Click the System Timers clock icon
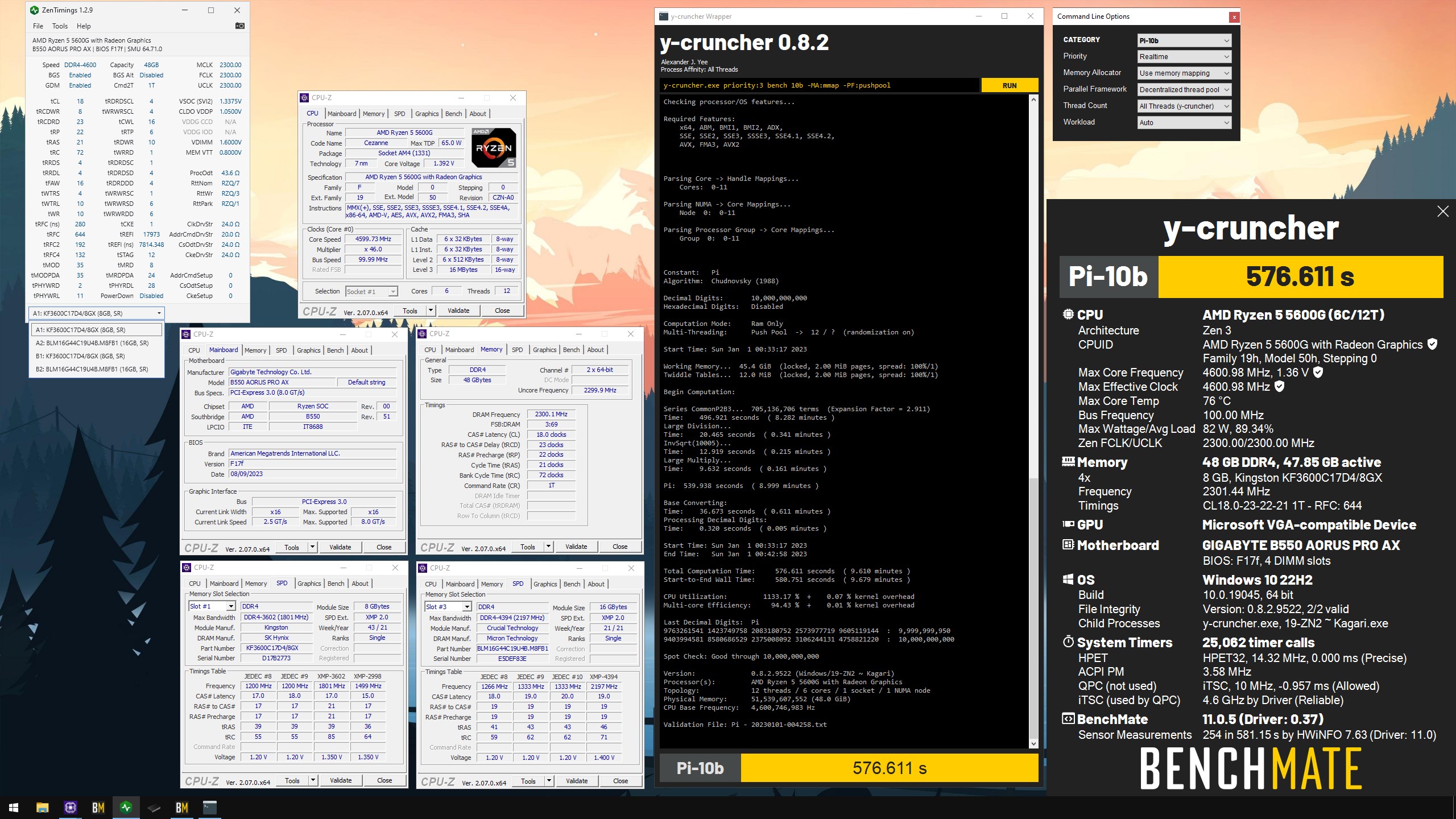 1068,642
